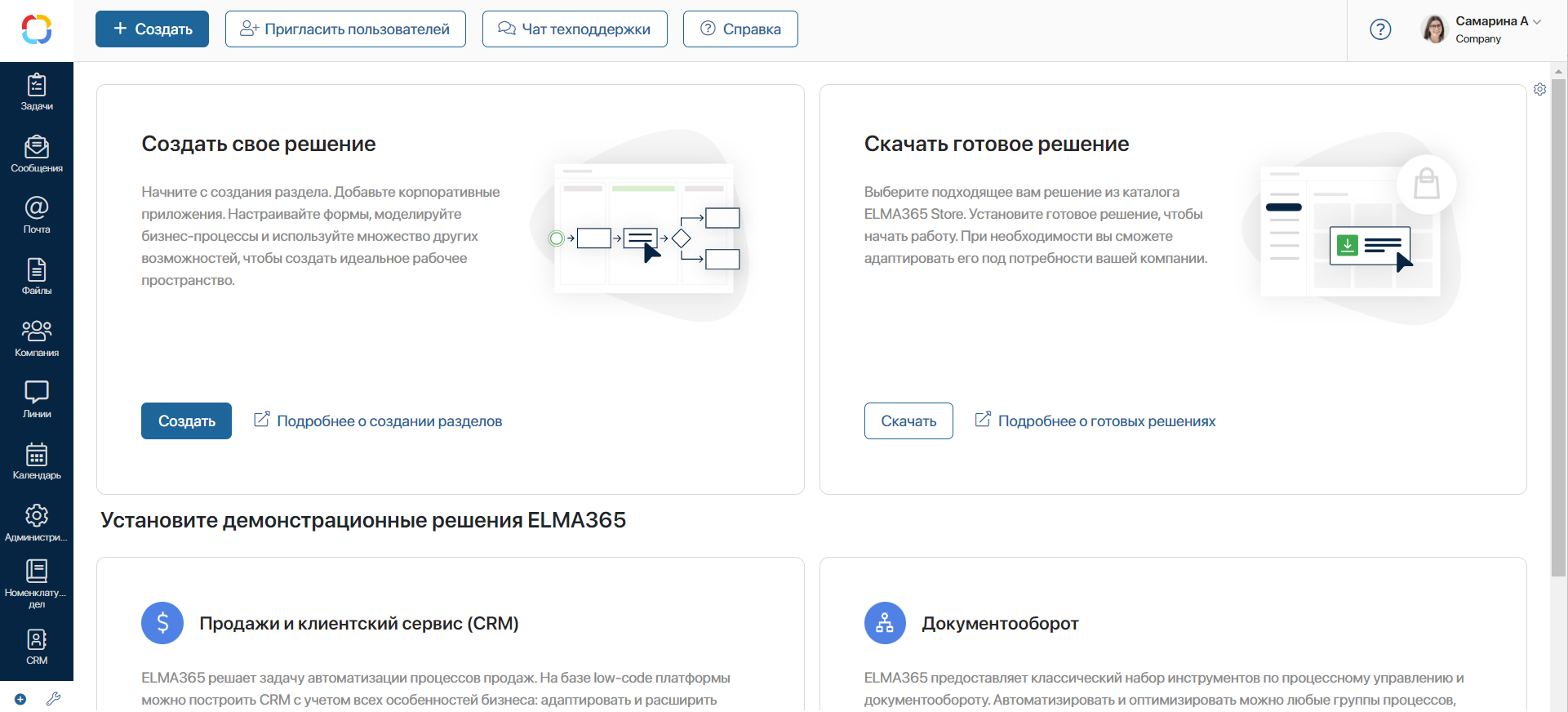Click the ELMA365 logo

pyautogui.click(x=37, y=29)
